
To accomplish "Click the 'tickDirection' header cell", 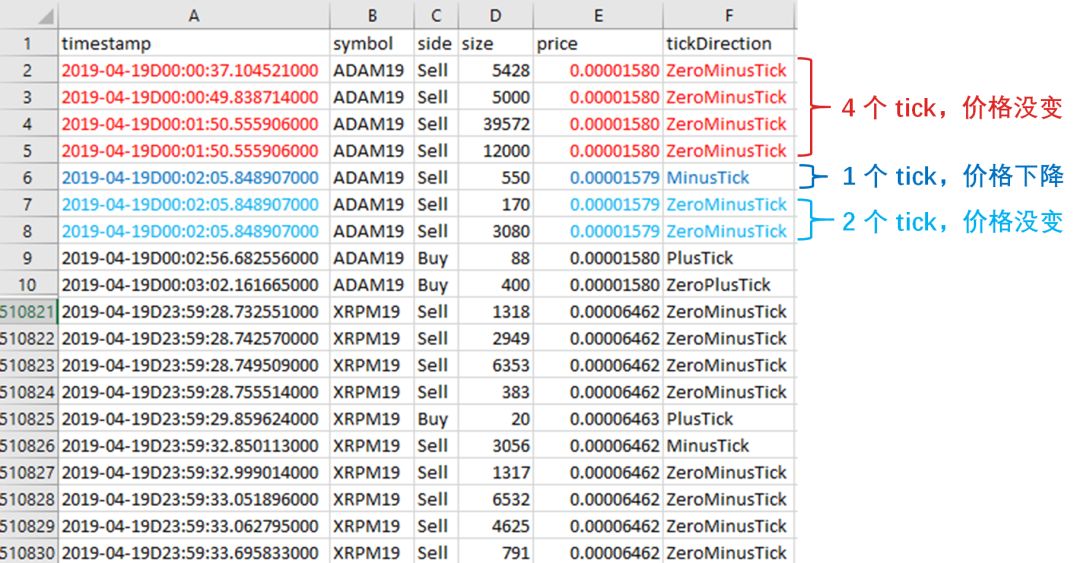I will pyautogui.click(x=729, y=43).
